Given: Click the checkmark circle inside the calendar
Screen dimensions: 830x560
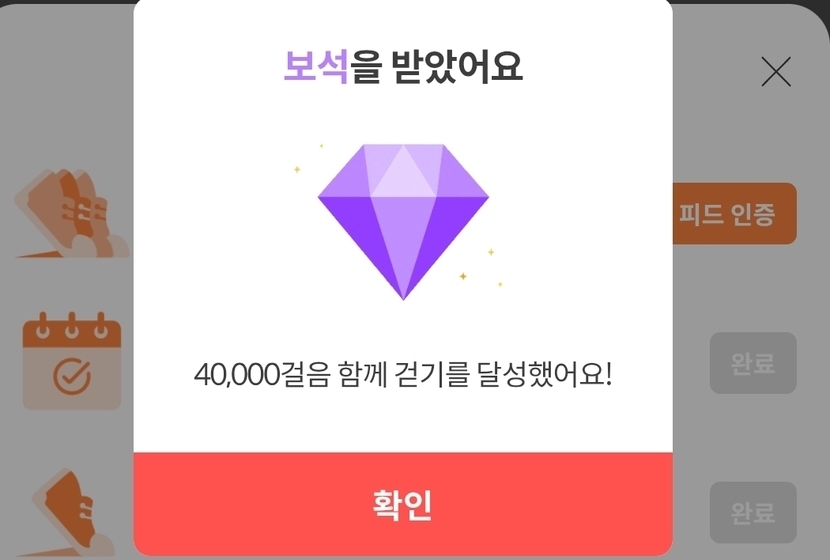Looking at the screenshot, I should click(x=72, y=376).
